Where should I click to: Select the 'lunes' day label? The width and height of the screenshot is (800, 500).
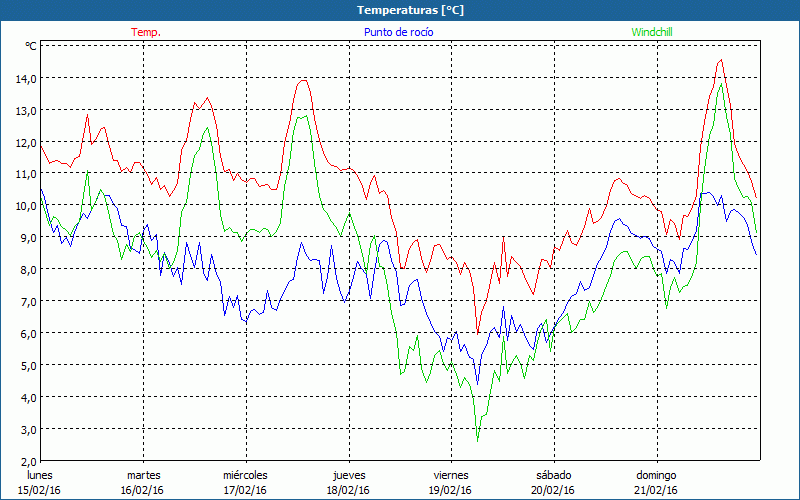pos(40,475)
